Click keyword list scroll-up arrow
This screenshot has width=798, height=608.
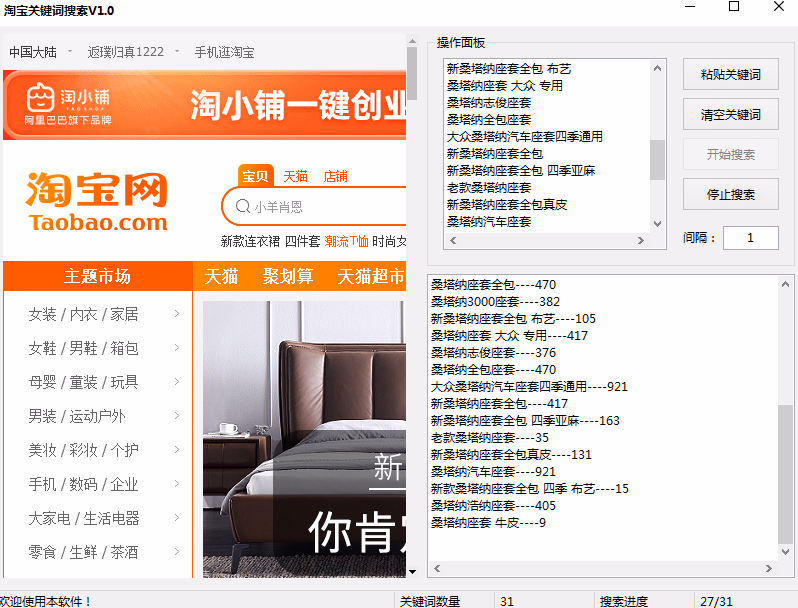657,68
